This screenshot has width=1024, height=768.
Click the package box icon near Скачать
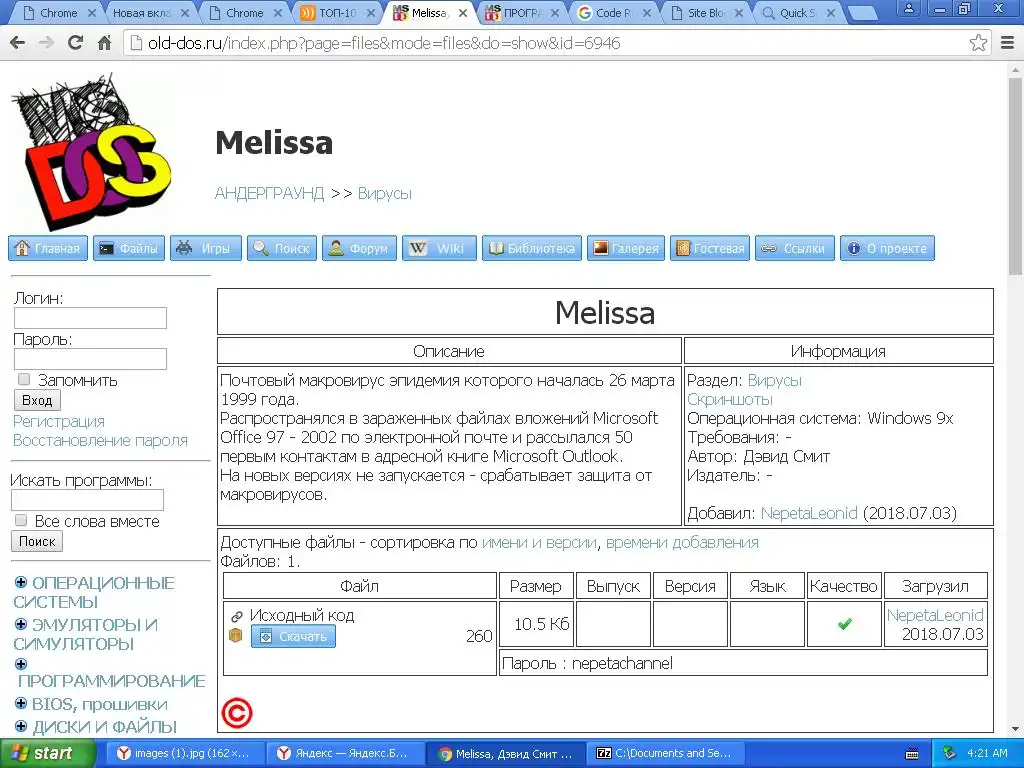[x=236, y=635]
